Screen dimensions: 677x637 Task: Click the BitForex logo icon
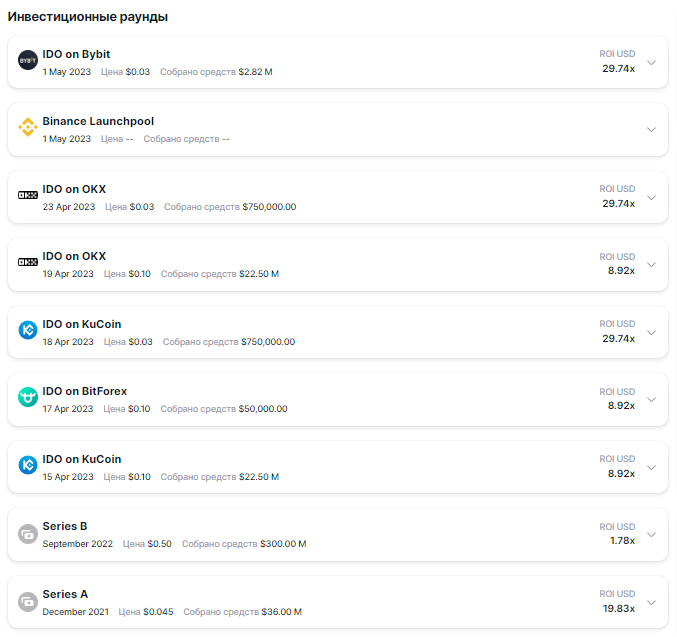[28, 398]
